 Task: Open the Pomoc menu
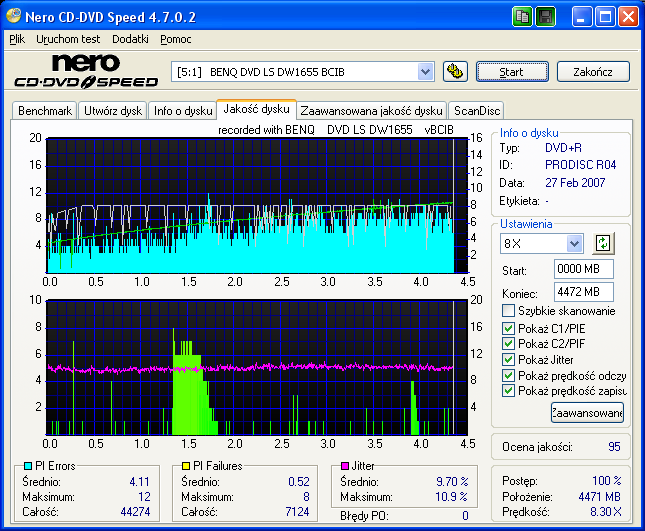pos(176,39)
